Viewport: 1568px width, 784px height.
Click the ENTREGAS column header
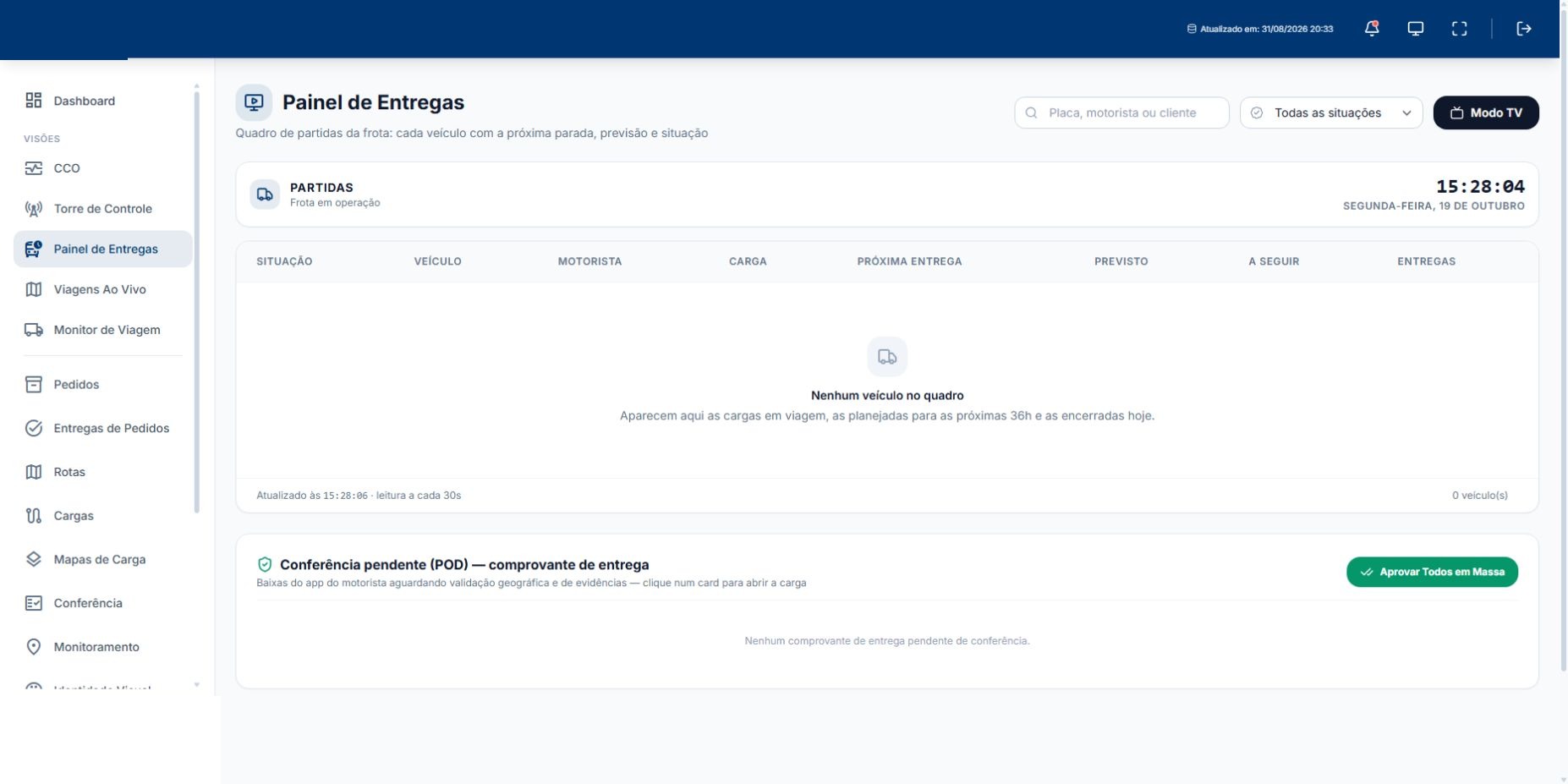(x=1426, y=261)
